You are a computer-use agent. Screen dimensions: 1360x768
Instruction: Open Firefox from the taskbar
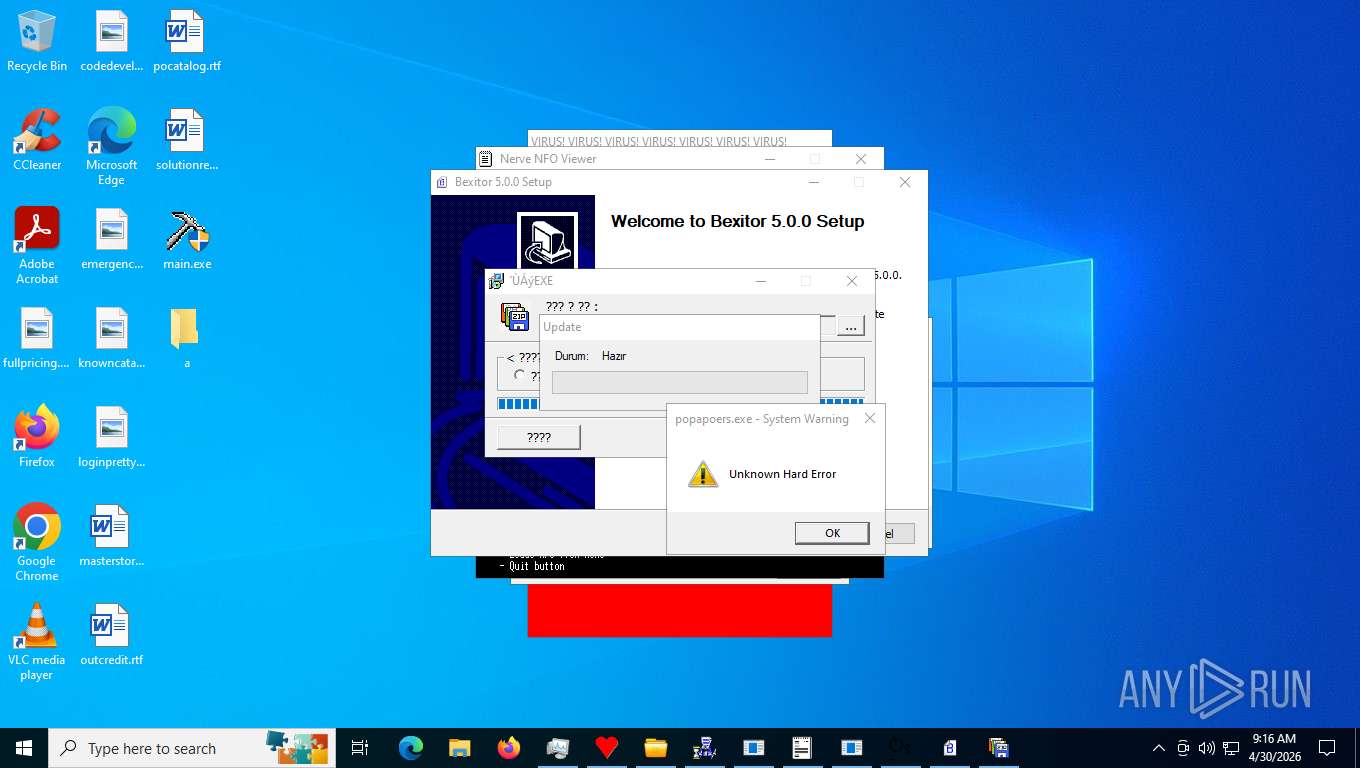(x=509, y=748)
